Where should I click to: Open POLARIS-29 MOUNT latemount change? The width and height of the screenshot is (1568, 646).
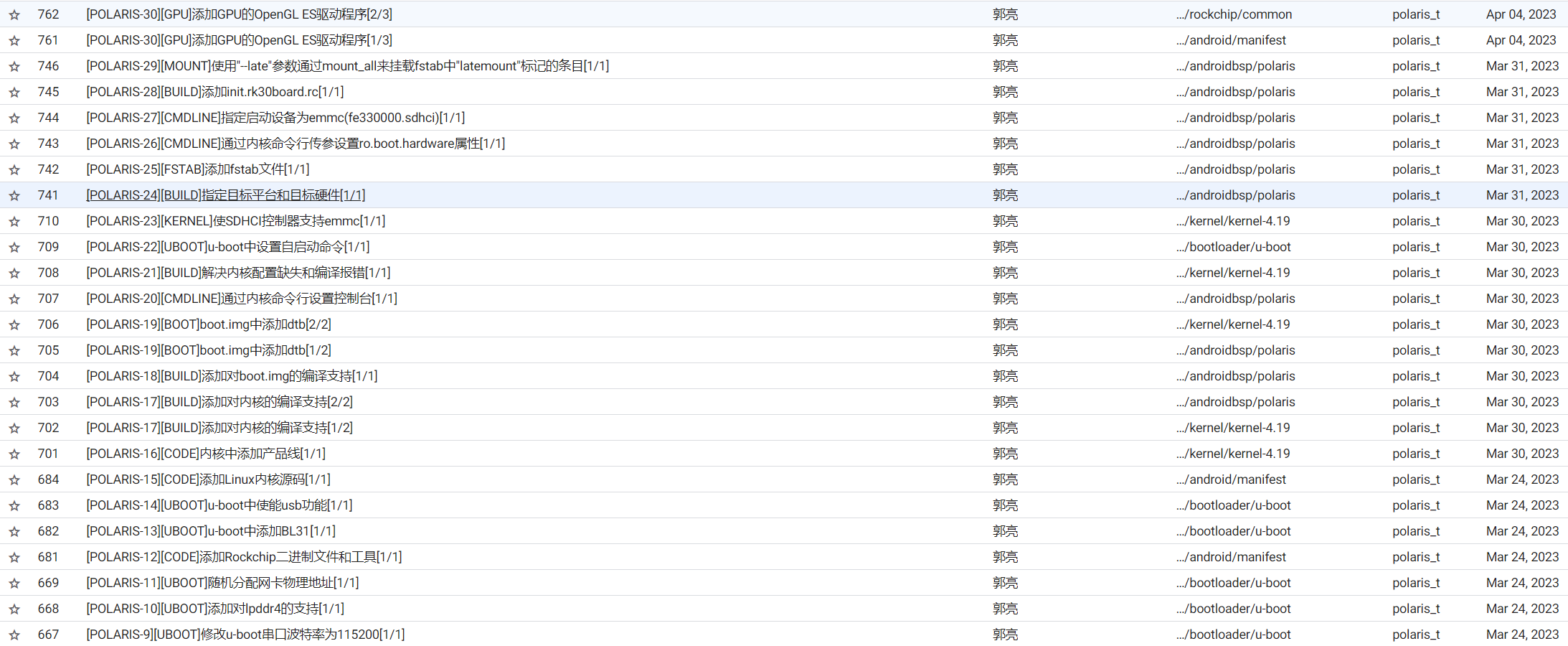347,66
